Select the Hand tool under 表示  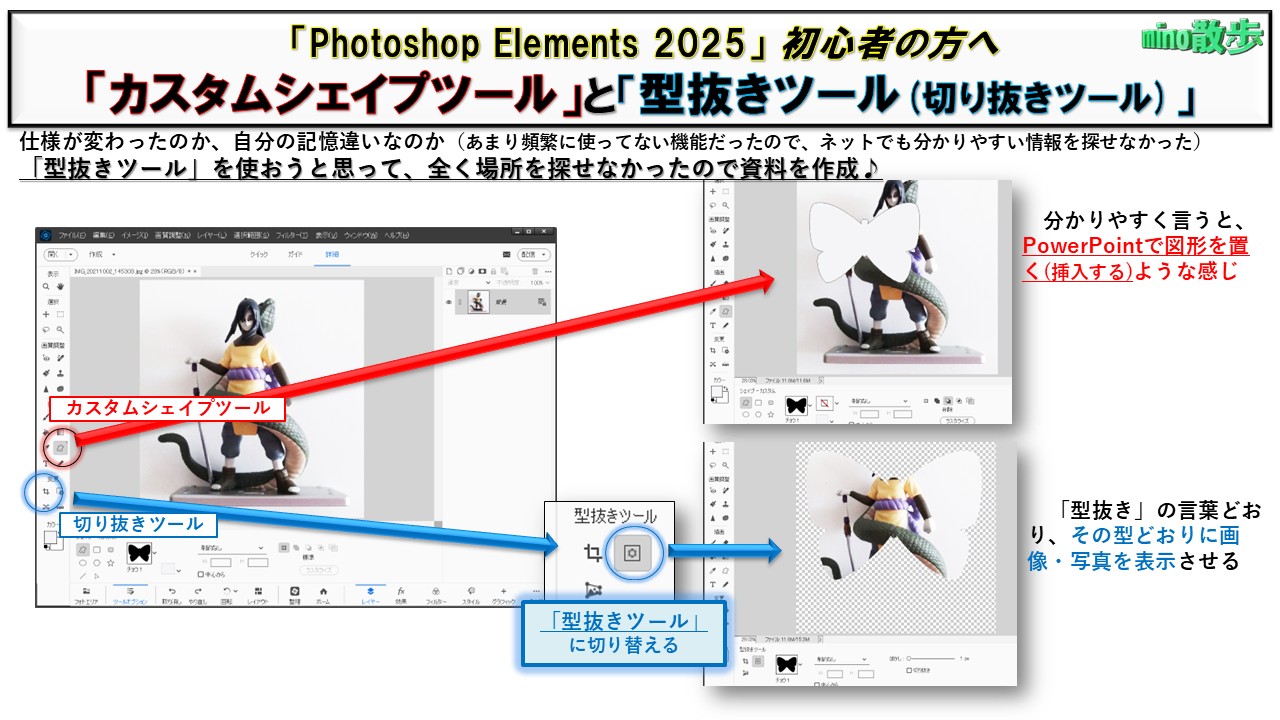tap(60, 286)
